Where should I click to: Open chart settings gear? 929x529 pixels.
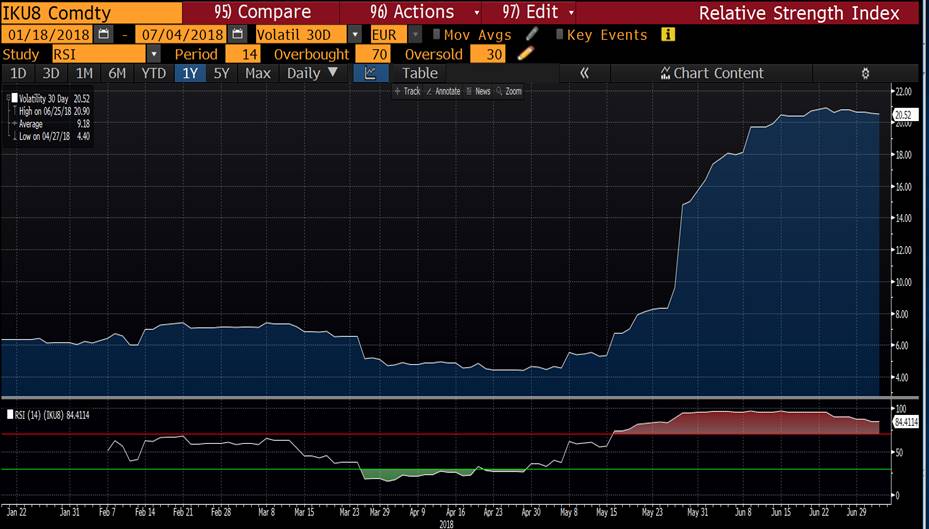click(x=865, y=73)
